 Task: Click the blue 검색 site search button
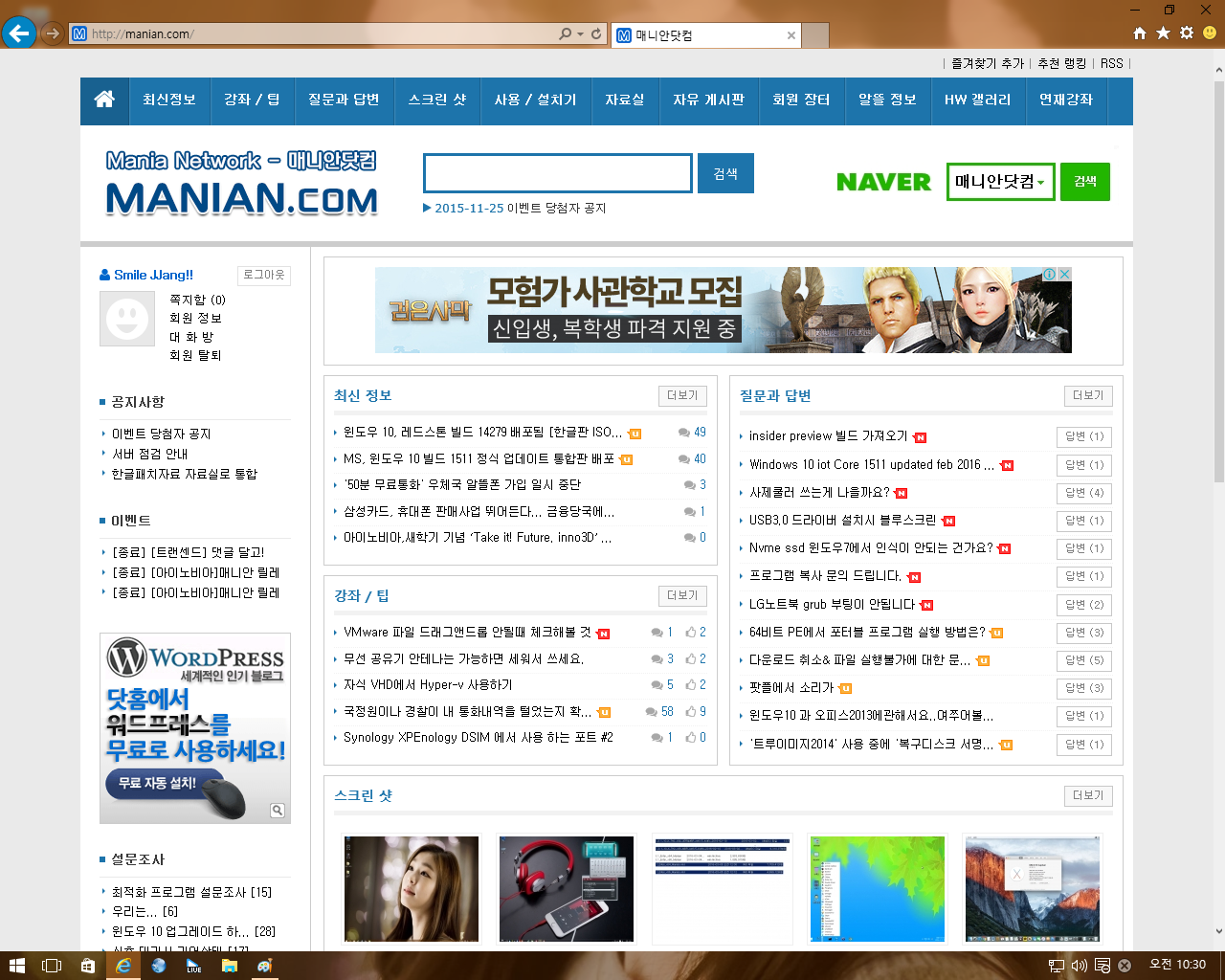[x=725, y=173]
